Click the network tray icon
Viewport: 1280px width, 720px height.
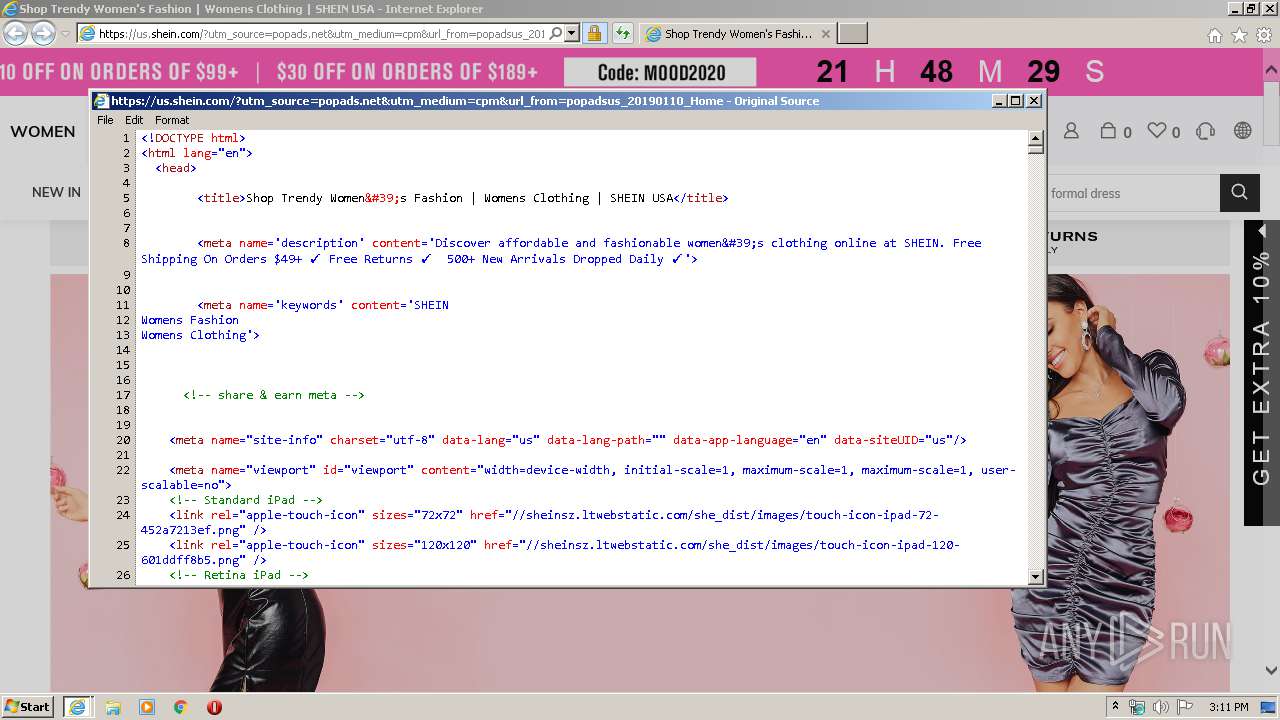1138,707
